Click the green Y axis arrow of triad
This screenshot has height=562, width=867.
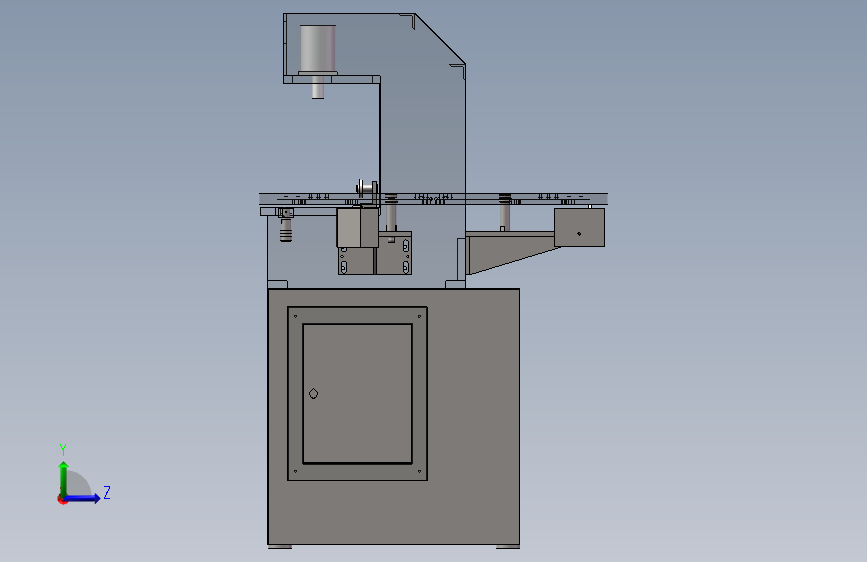[64, 478]
